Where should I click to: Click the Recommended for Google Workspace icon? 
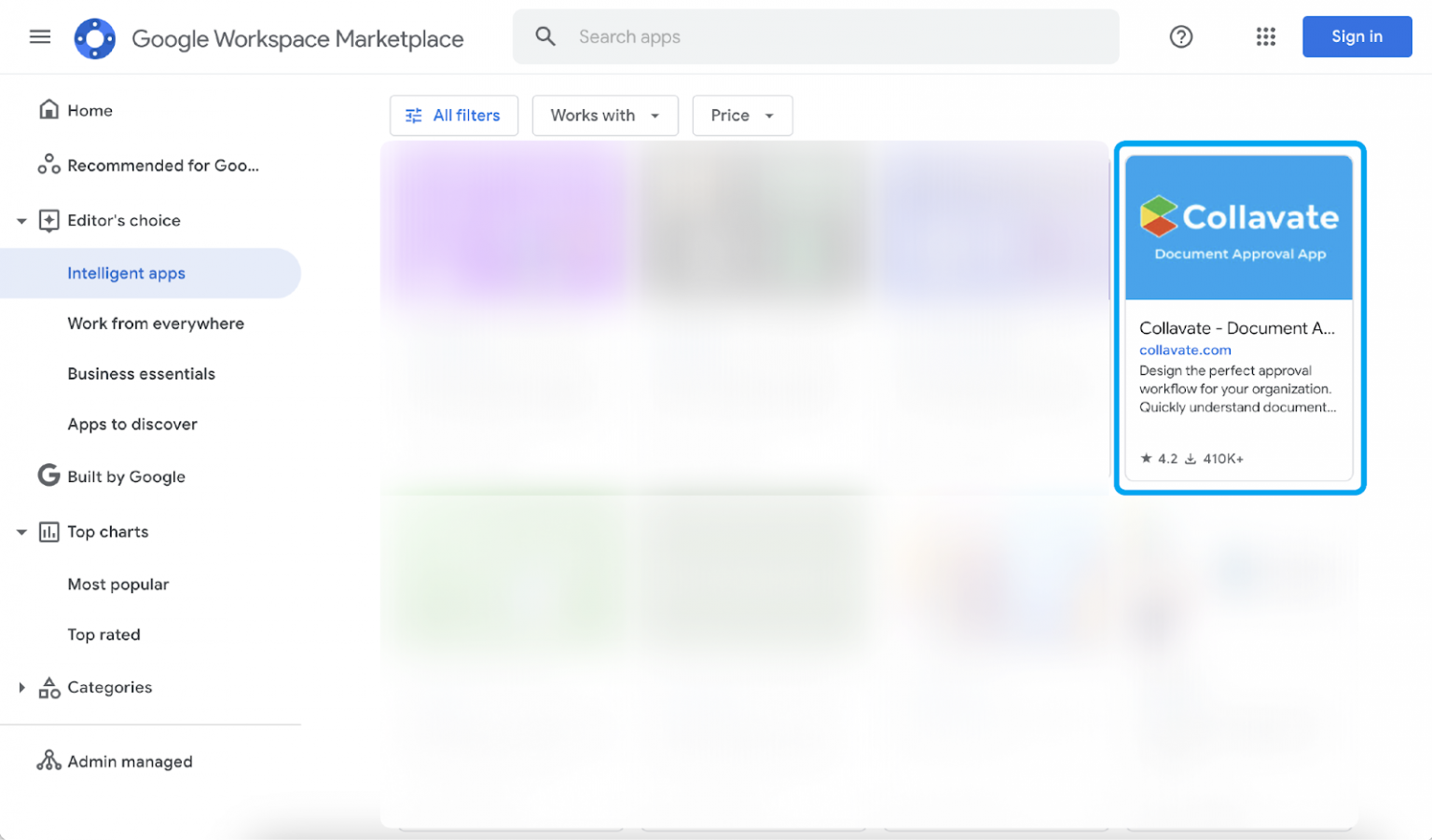click(48, 164)
